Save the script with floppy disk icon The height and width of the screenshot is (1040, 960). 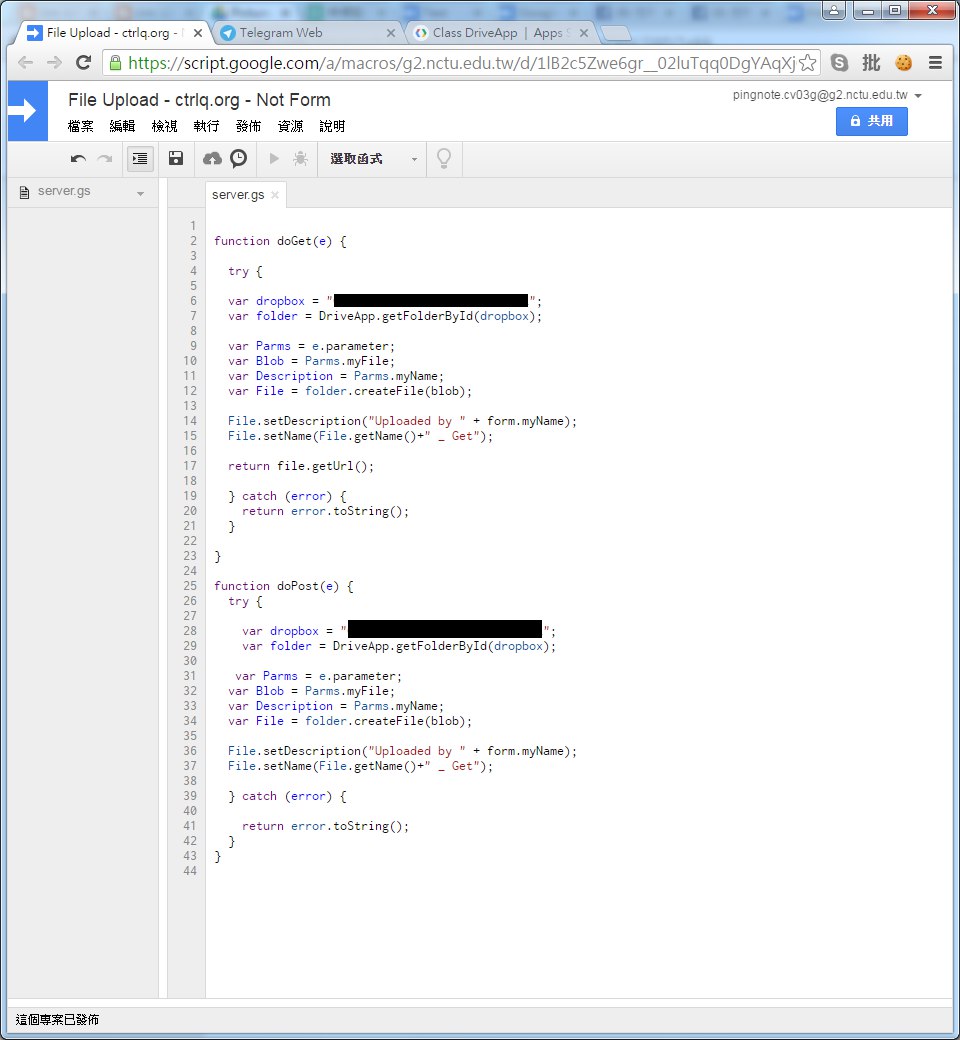(176, 158)
